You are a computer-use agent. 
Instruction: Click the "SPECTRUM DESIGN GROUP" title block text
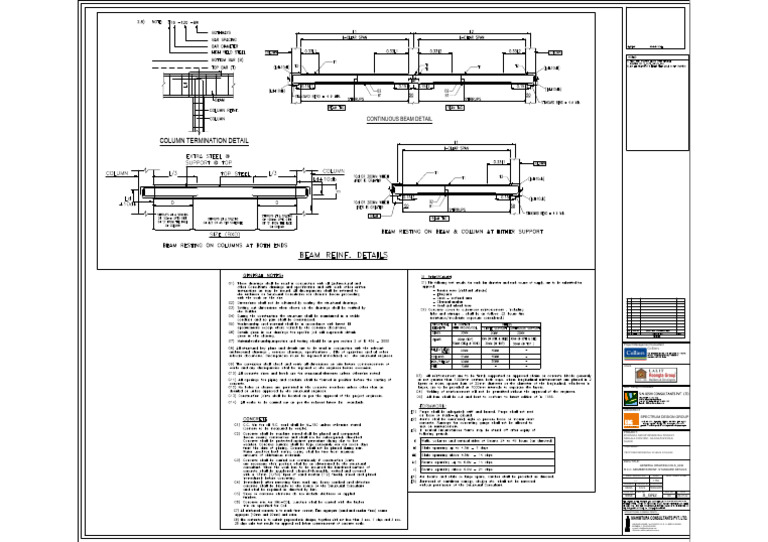[664, 417]
